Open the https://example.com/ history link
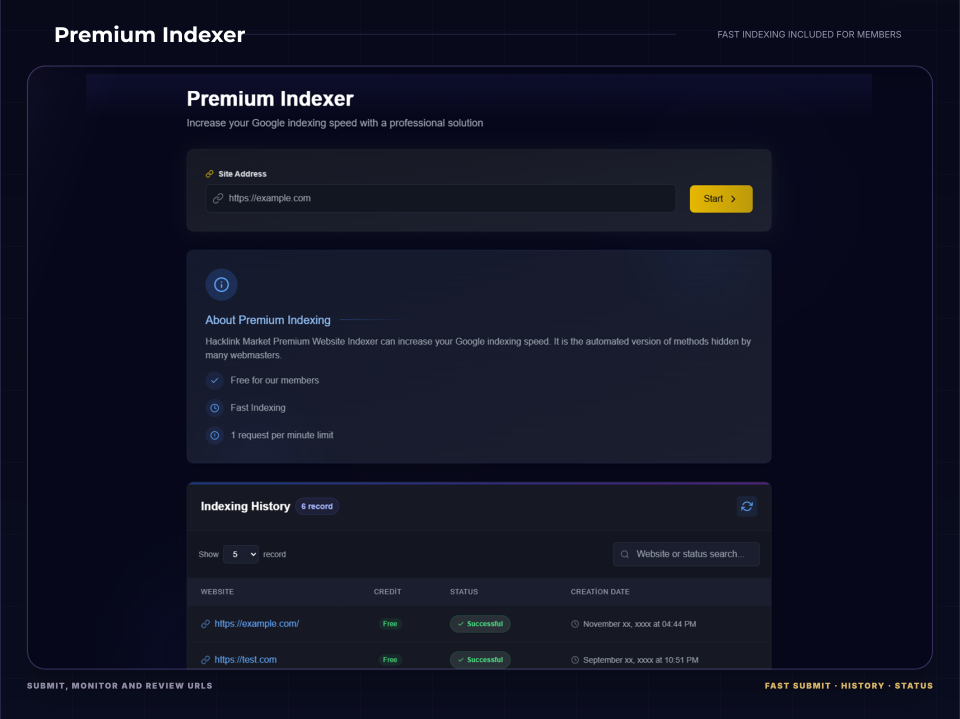This screenshot has height=719, width=960. (257, 623)
